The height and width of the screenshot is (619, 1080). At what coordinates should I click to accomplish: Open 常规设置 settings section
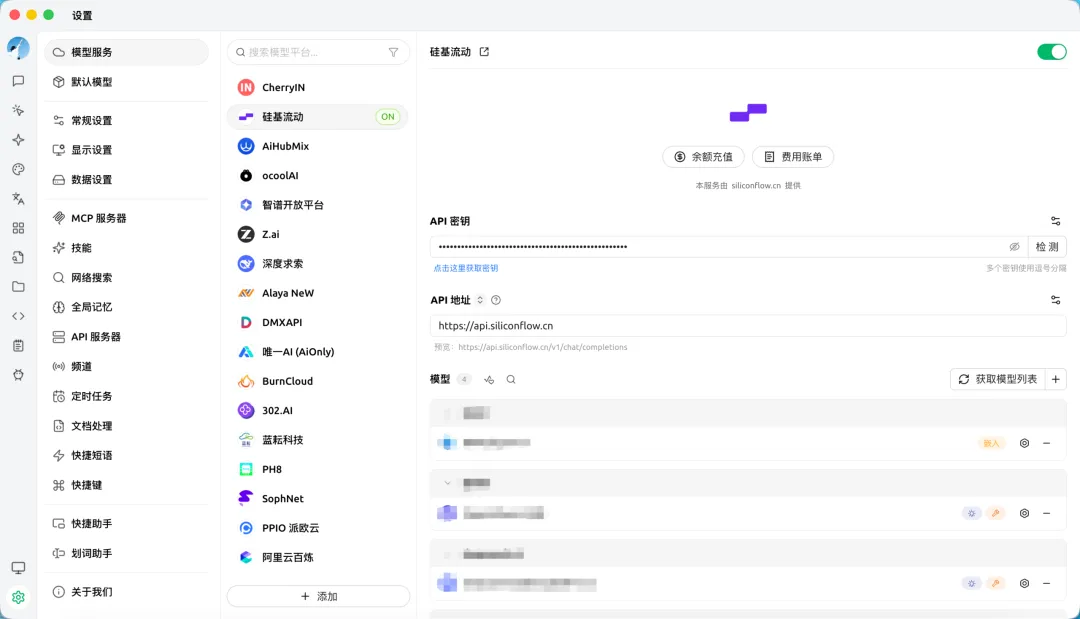(x=126, y=120)
